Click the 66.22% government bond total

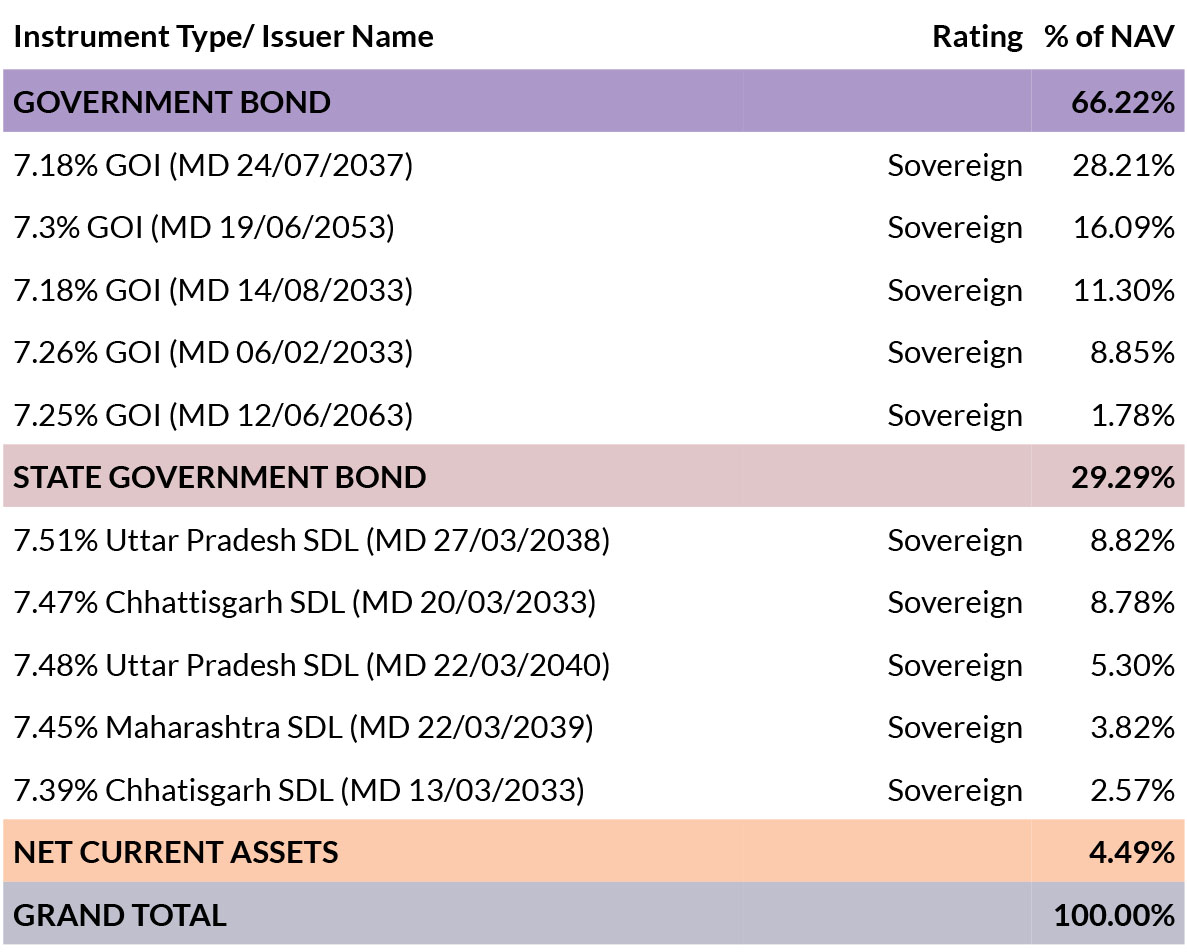(1123, 101)
